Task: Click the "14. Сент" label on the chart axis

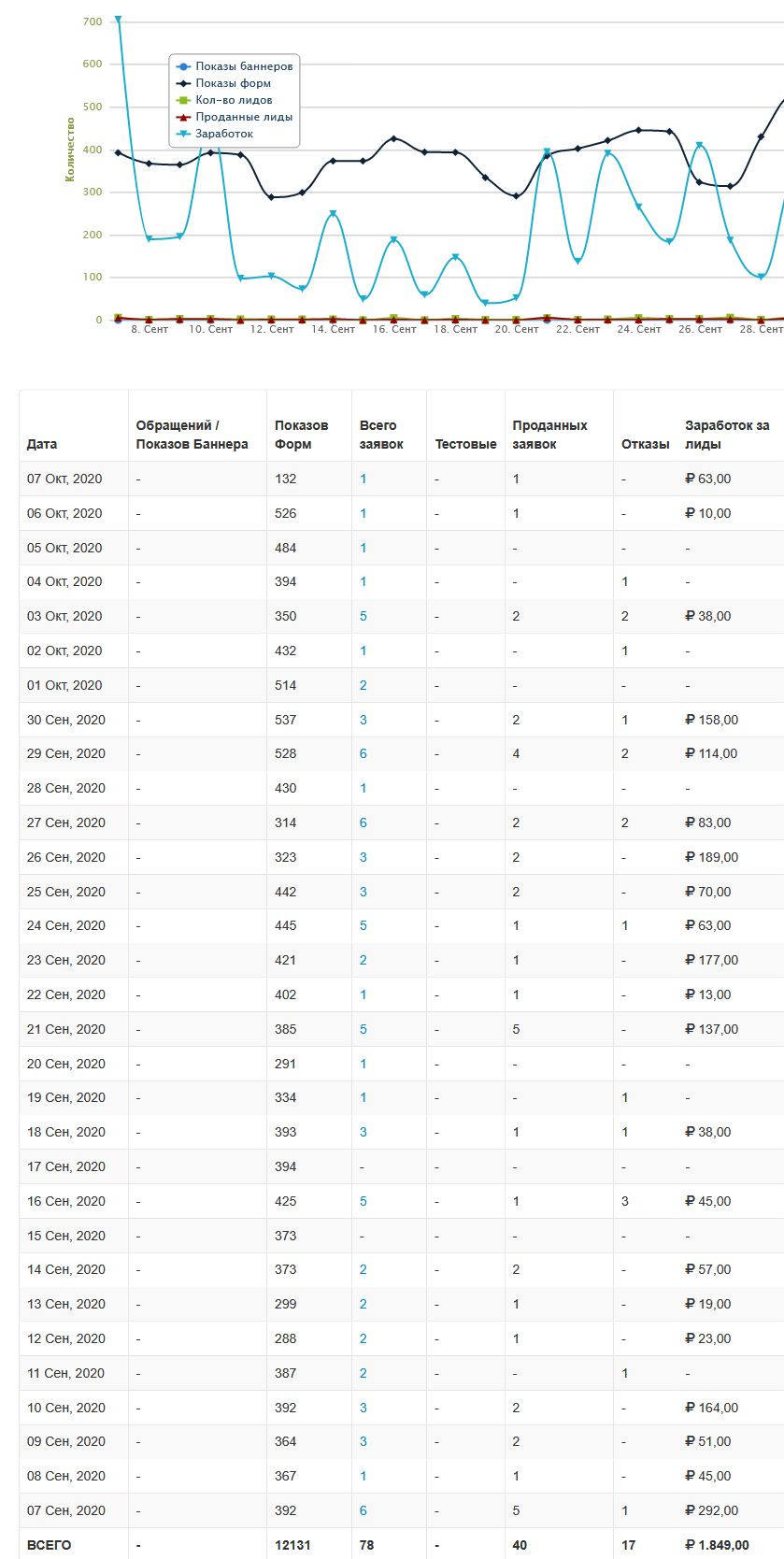Action: tap(333, 329)
